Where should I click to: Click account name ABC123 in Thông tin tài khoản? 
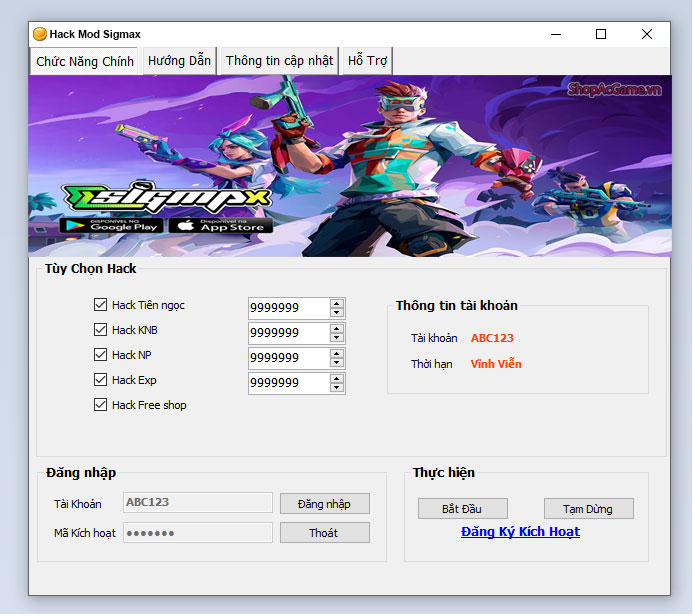[492, 338]
